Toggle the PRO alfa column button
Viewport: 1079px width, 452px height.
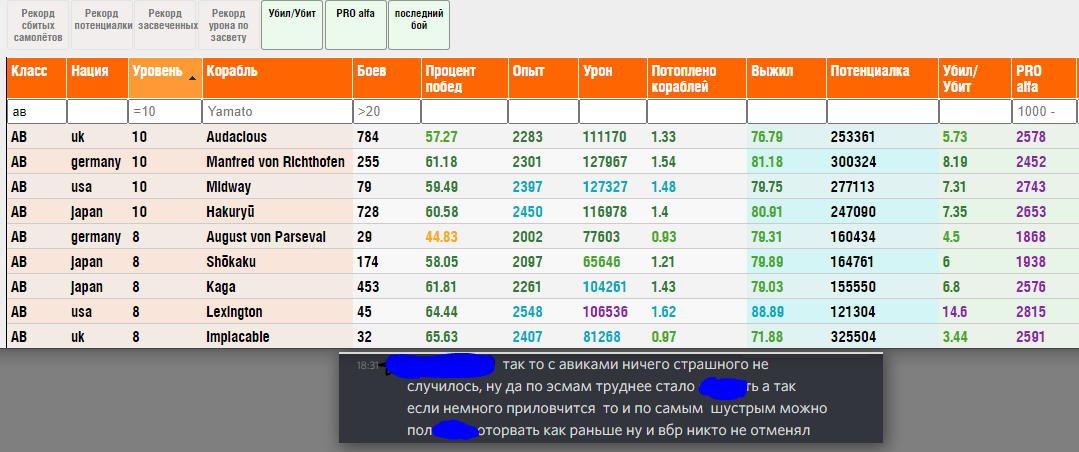pos(355,25)
